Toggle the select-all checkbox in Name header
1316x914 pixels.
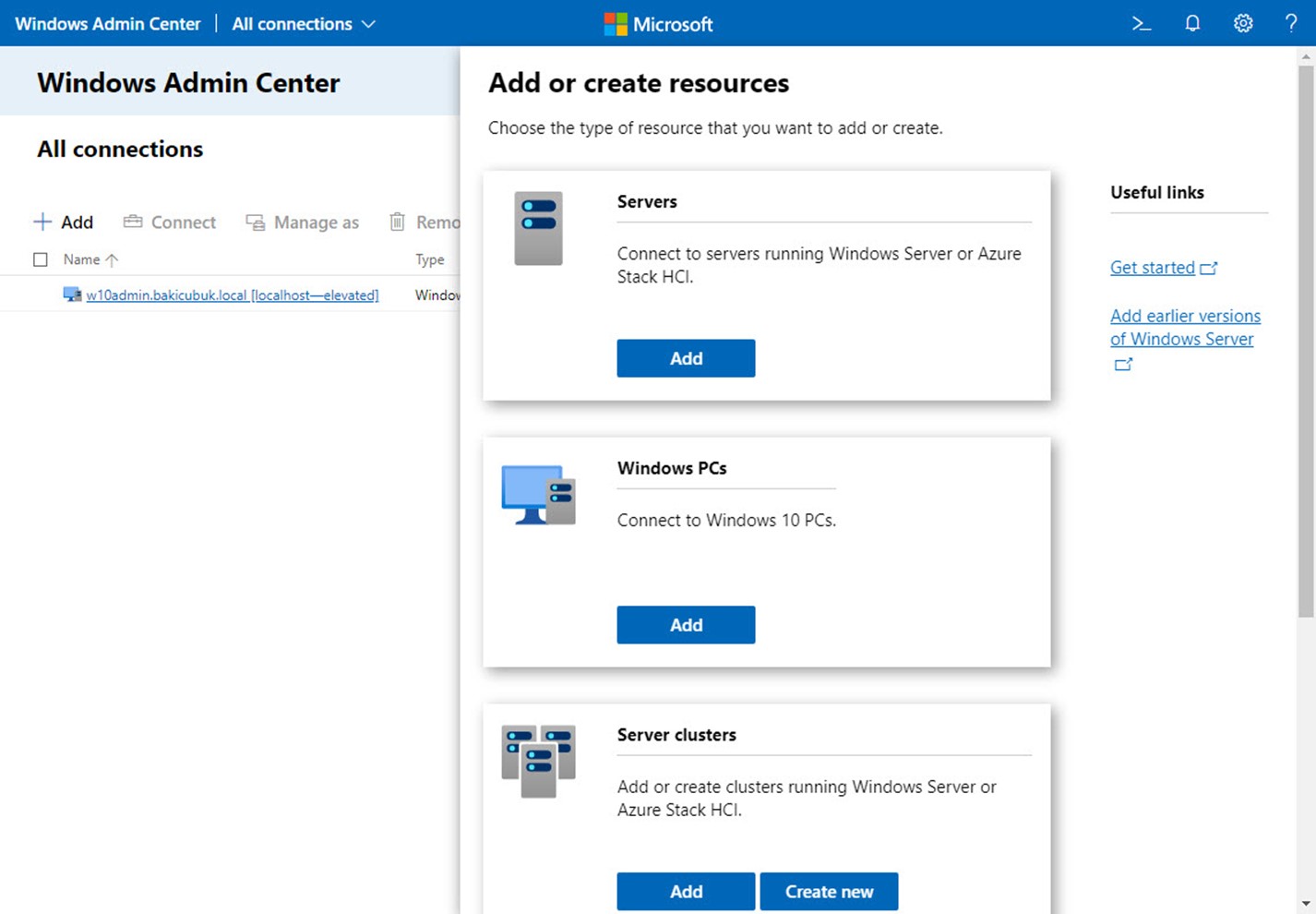[x=41, y=259]
